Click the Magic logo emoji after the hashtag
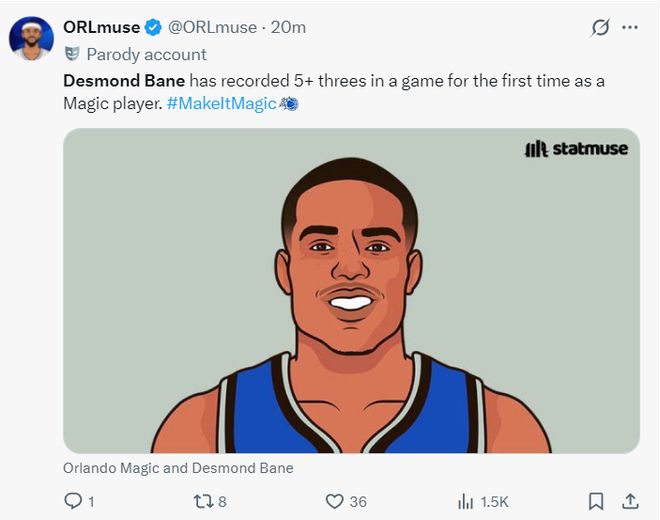This screenshot has height=520, width=660. (x=287, y=103)
